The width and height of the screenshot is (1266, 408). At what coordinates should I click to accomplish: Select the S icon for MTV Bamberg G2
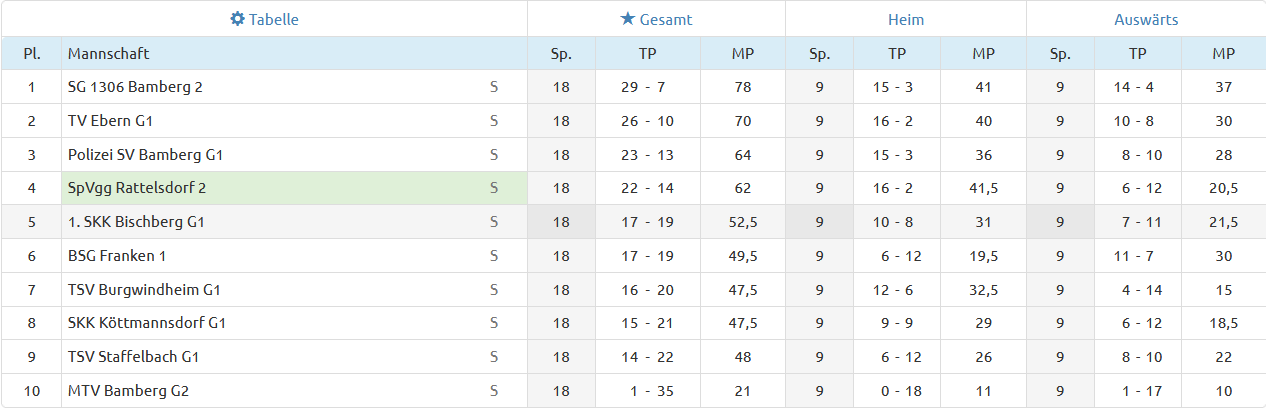coord(493,391)
